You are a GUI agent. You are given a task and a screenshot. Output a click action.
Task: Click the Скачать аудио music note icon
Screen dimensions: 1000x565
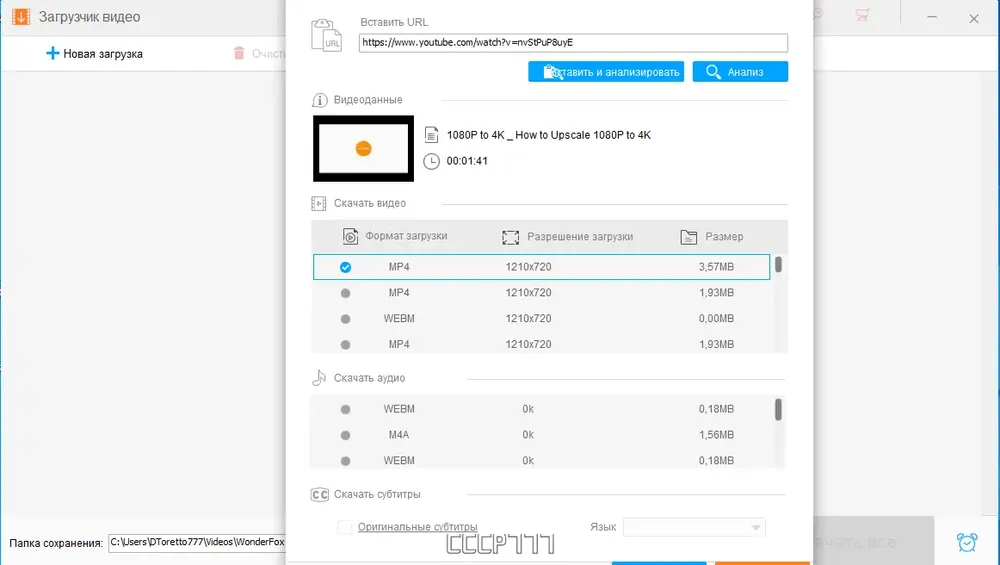319,378
